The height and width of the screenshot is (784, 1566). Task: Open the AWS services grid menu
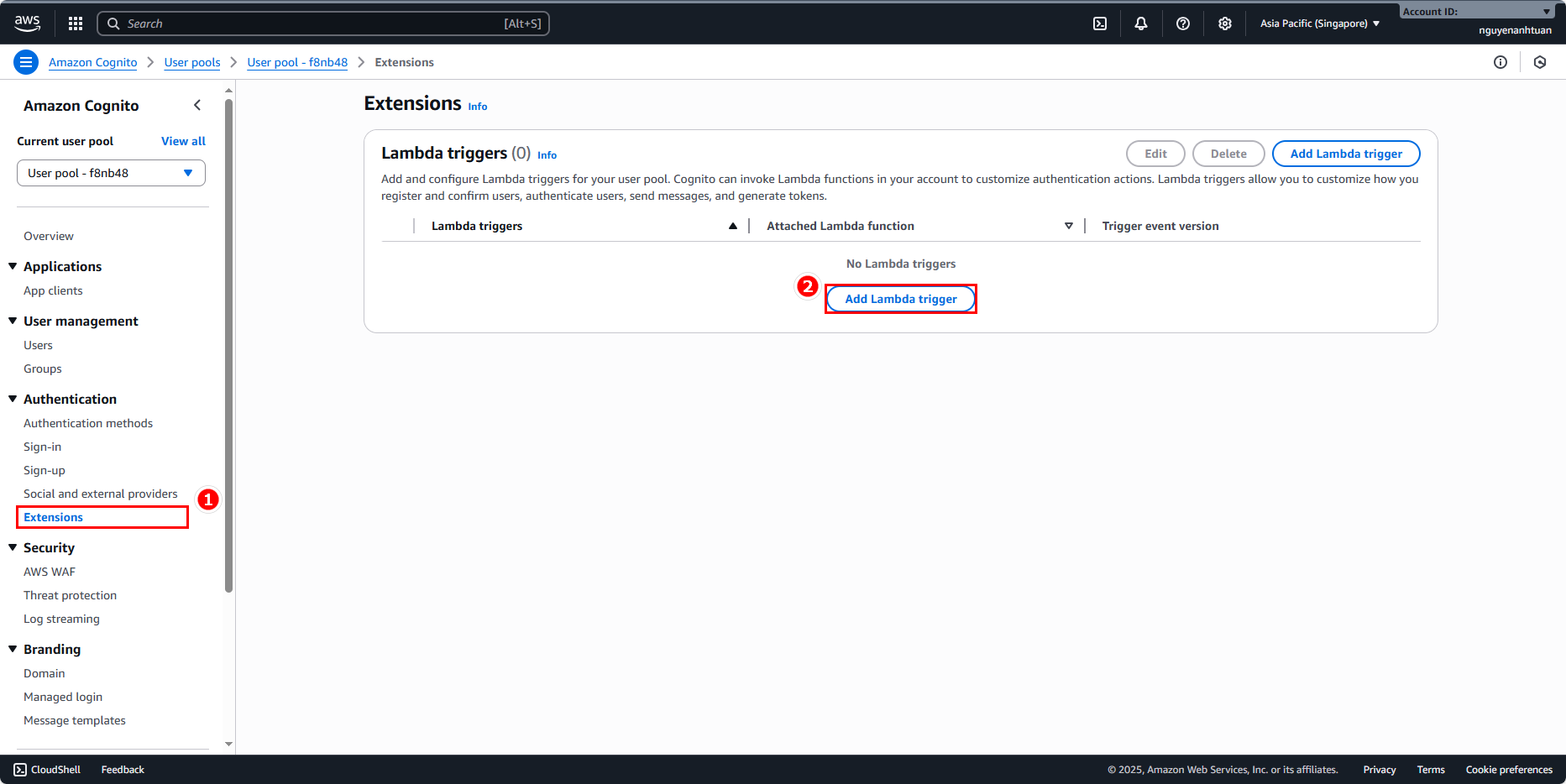tap(76, 24)
